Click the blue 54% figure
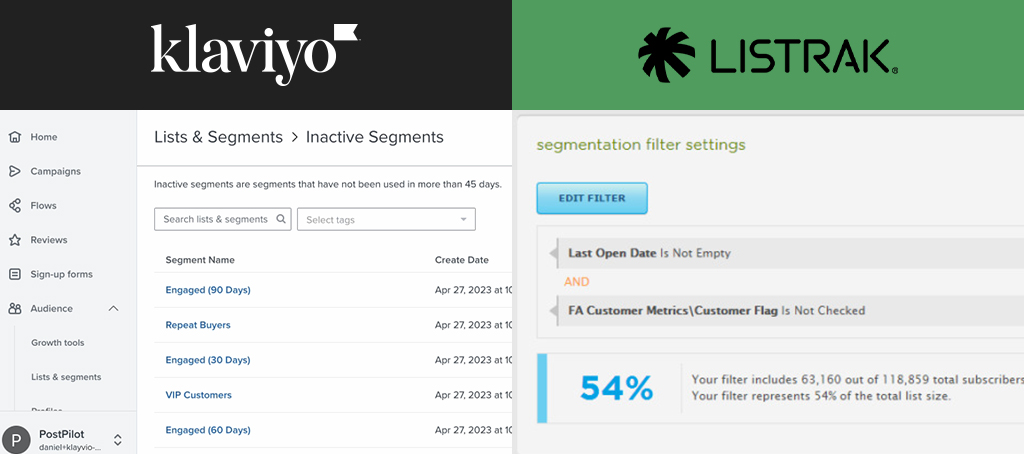The image size is (1024, 454). click(616, 388)
